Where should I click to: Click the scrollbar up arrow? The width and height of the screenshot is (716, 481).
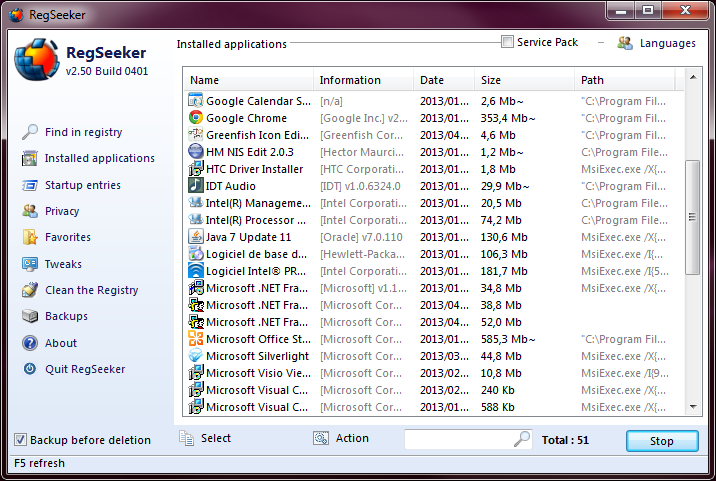pos(693,77)
